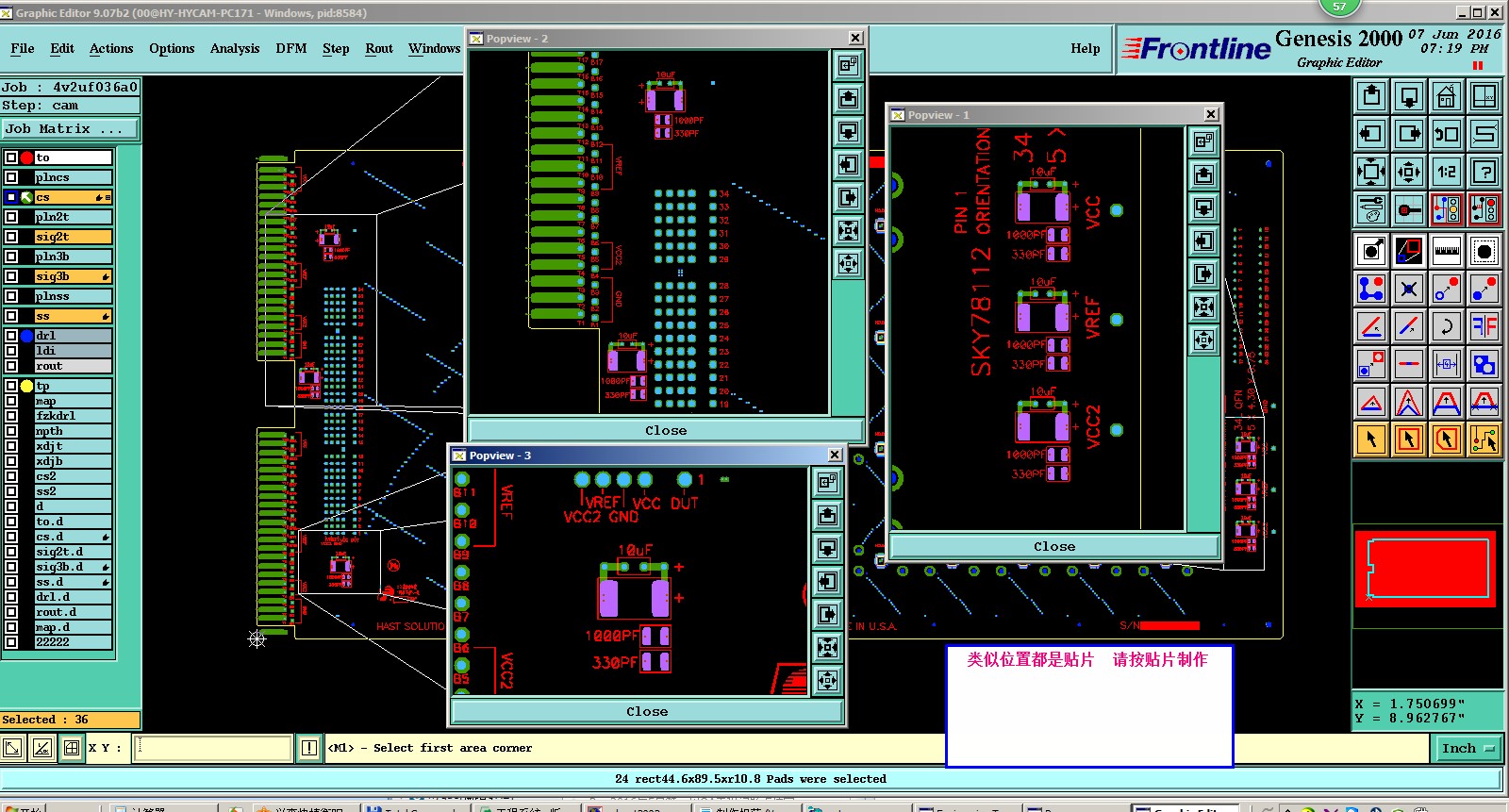Viewport: 1509px width, 812px height.
Task: Click Close button in Popview - 1
Action: click(x=1054, y=546)
